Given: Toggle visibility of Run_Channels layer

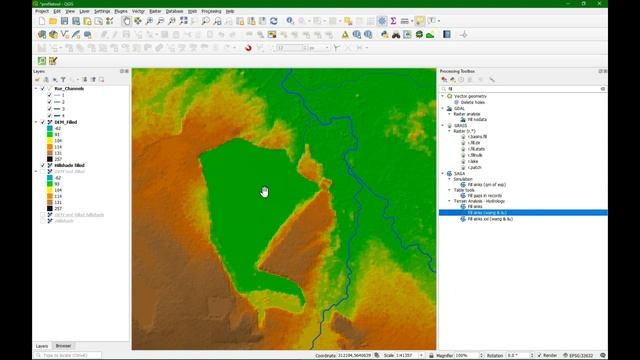Looking at the screenshot, I should pos(43,89).
